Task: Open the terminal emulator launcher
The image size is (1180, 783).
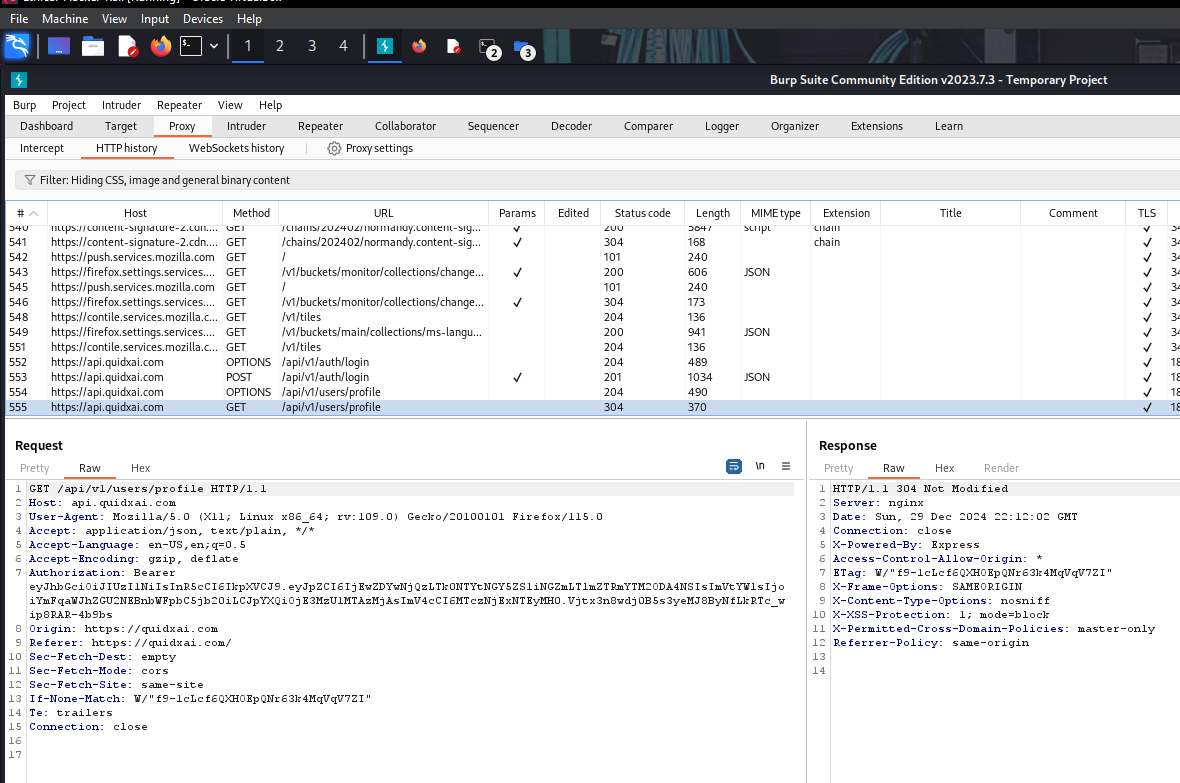Action: tap(191, 47)
